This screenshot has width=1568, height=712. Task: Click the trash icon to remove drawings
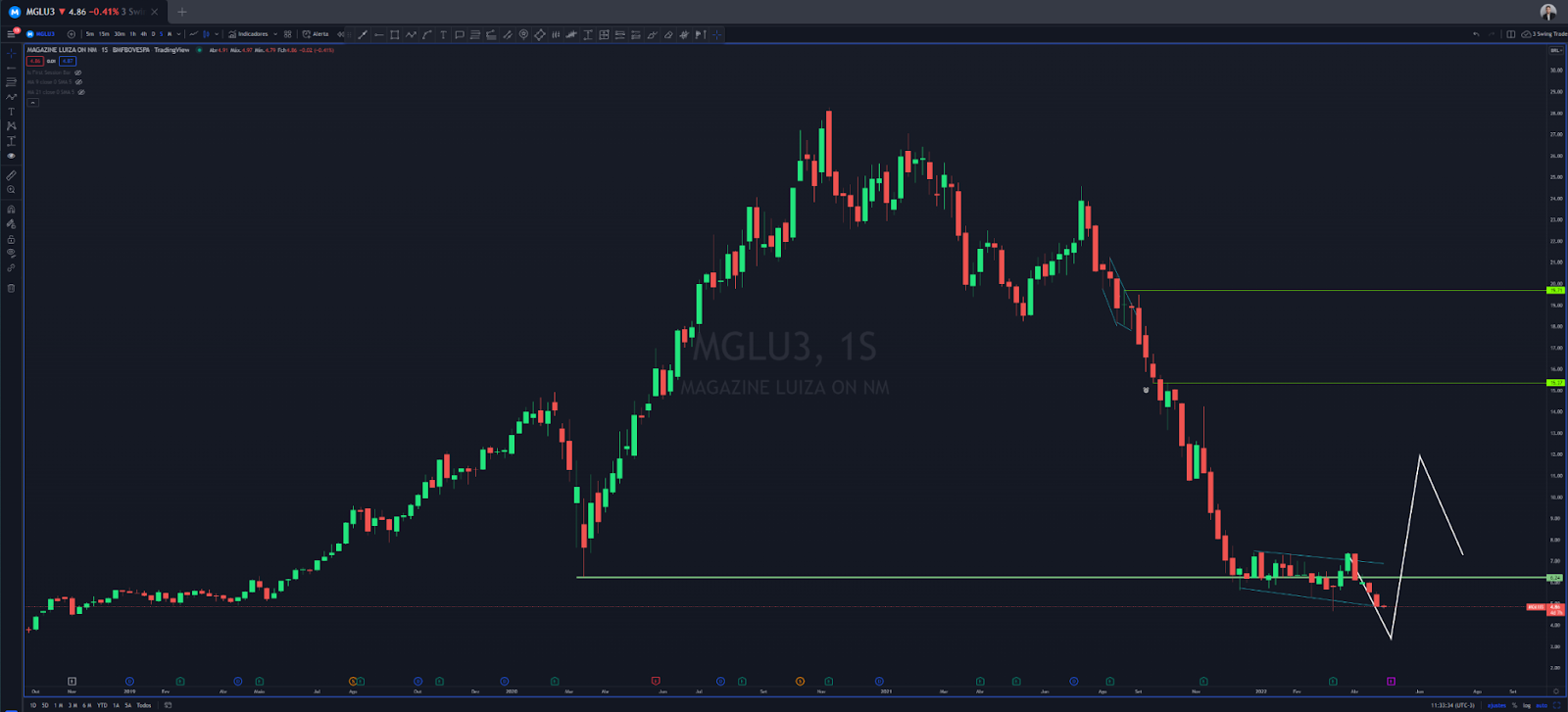click(12, 289)
